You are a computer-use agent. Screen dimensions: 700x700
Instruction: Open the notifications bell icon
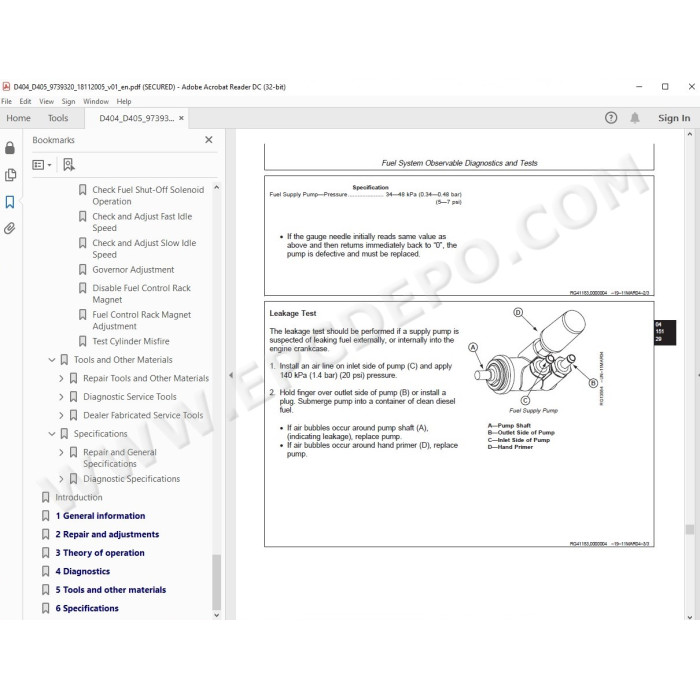click(x=634, y=118)
